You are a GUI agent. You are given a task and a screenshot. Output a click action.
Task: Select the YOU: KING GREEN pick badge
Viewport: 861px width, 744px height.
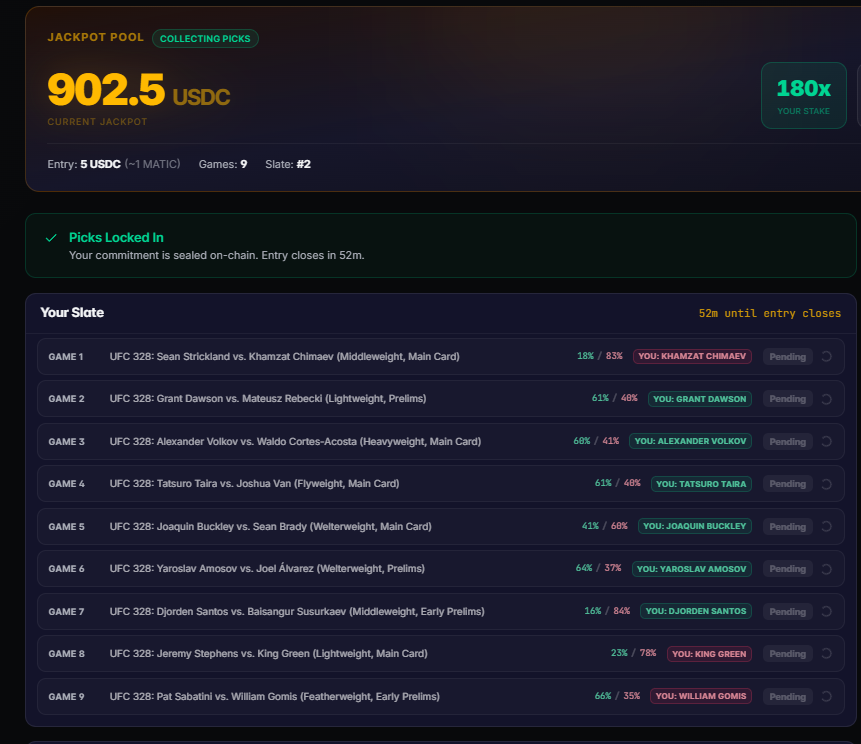pos(709,653)
